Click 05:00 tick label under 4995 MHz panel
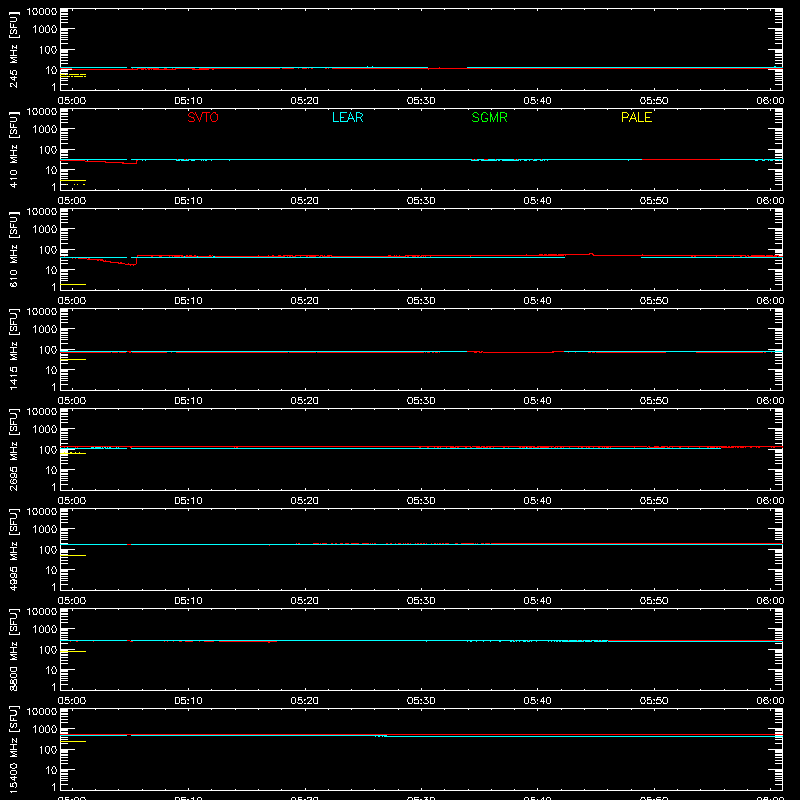The height and width of the screenshot is (800, 800). pos(72,601)
